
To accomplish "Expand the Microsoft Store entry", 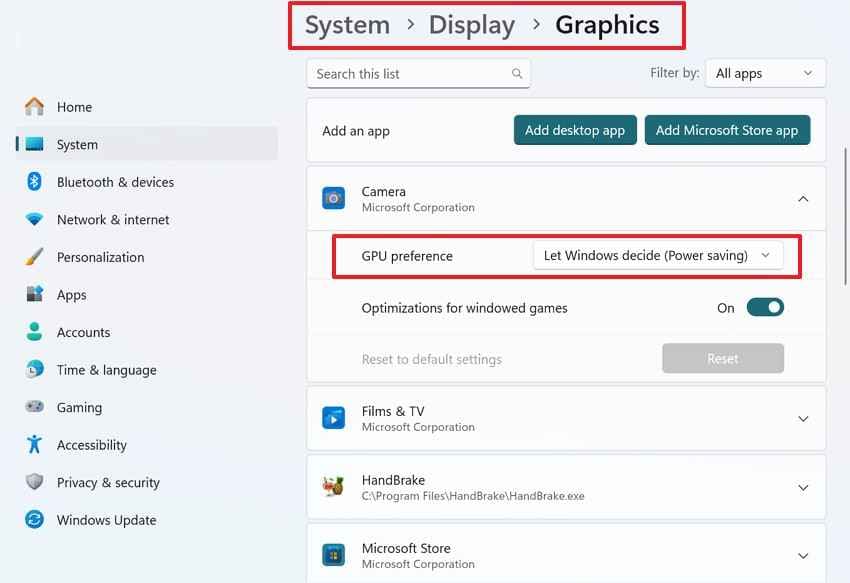I will (803, 556).
